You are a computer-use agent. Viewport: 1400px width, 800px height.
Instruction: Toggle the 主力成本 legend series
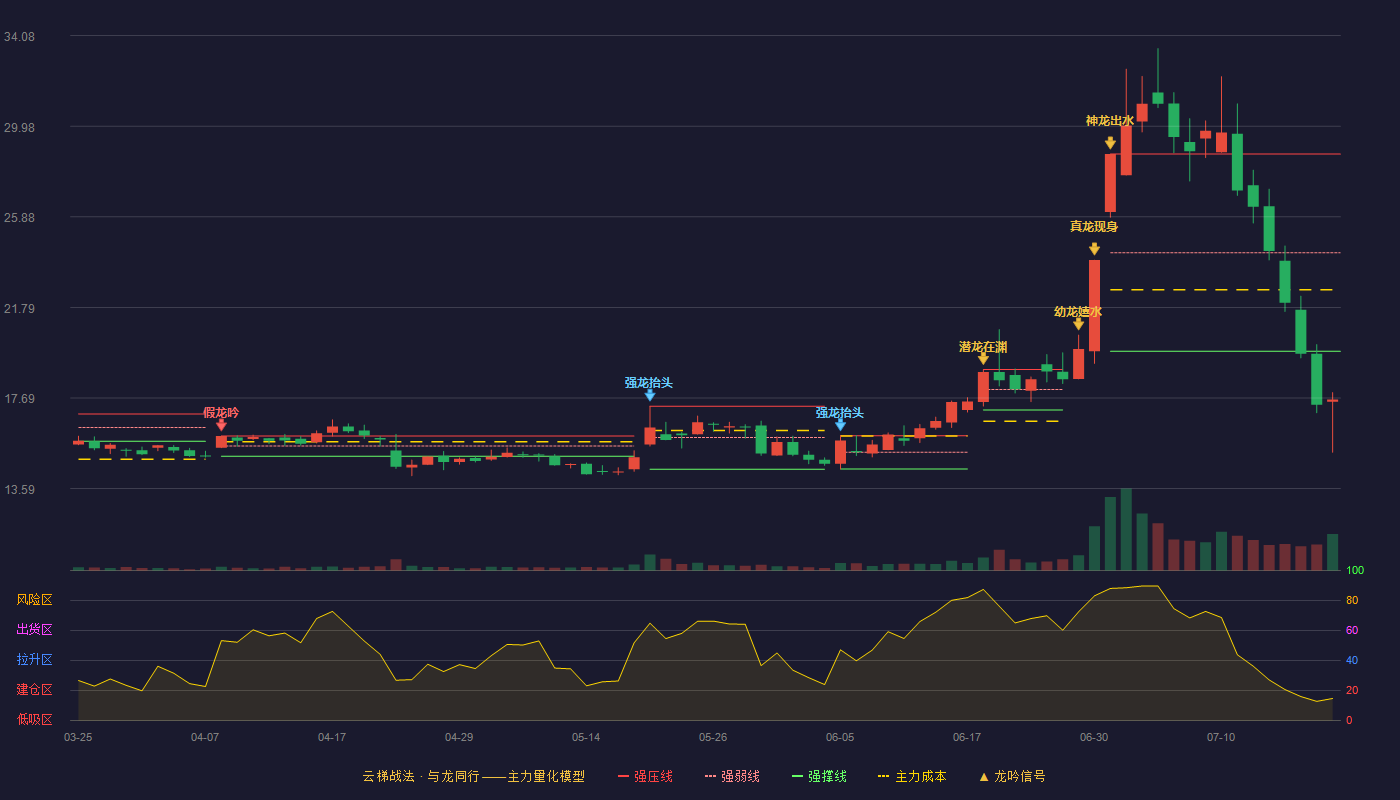click(x=912, y=776)
